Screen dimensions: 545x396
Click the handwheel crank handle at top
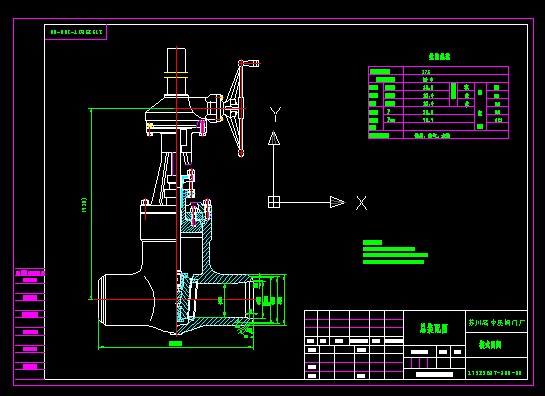point(250,63)
